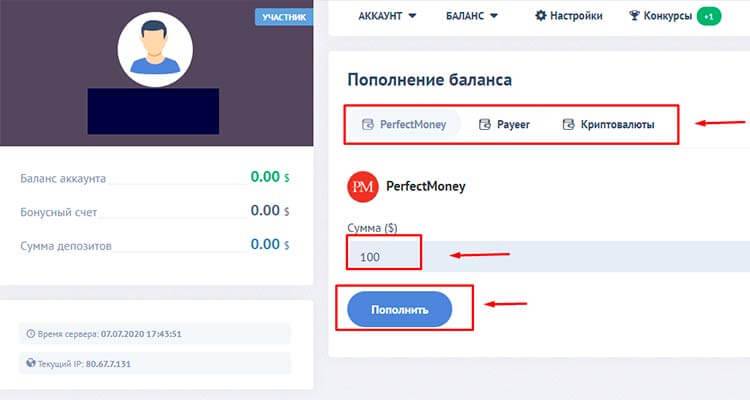Click the wallet icon beside Криптовалюты
This screenshot has height=400, width=750.
[568, 124]
